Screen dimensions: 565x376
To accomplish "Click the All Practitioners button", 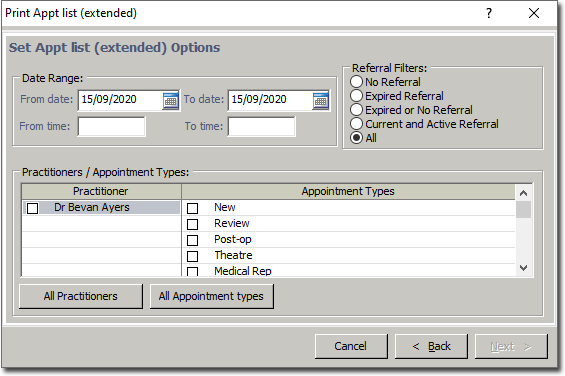I will 81,296.
